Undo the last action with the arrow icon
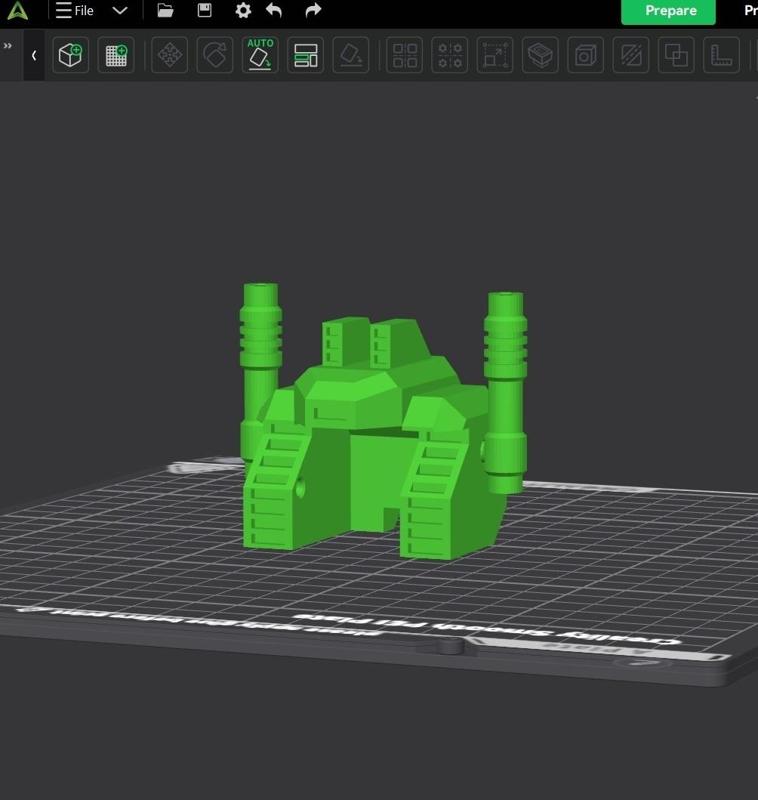 pos(274,10)
